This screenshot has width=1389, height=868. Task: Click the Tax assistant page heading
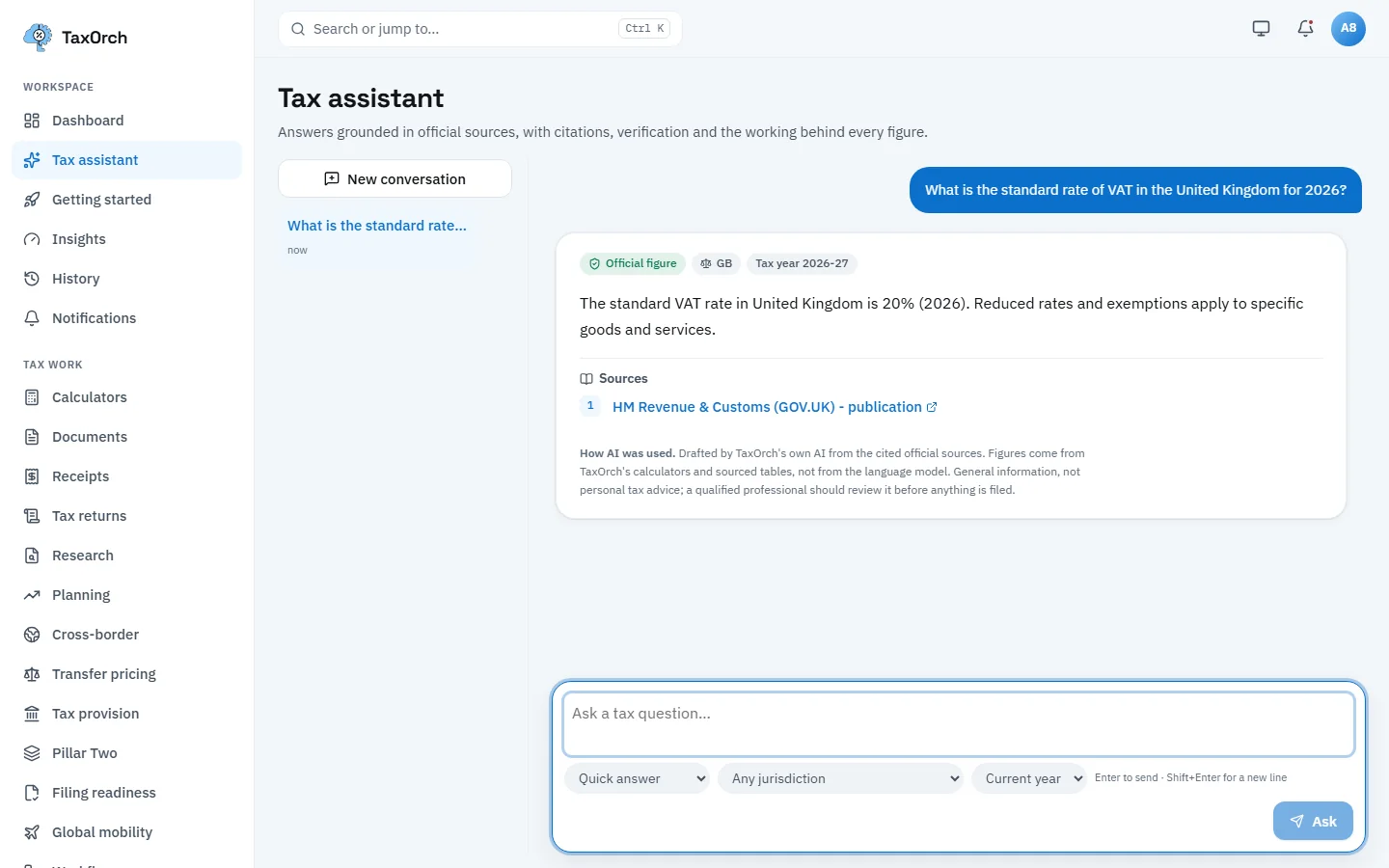(x=361, y=98)
